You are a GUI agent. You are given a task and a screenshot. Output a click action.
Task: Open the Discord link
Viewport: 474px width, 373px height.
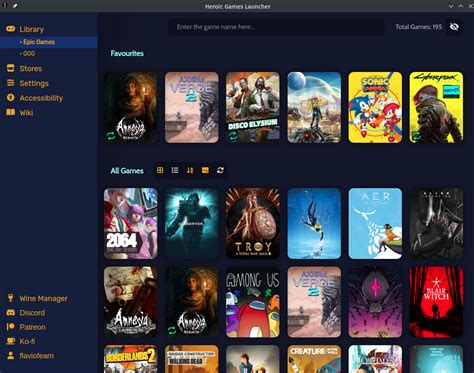[32, 313]
